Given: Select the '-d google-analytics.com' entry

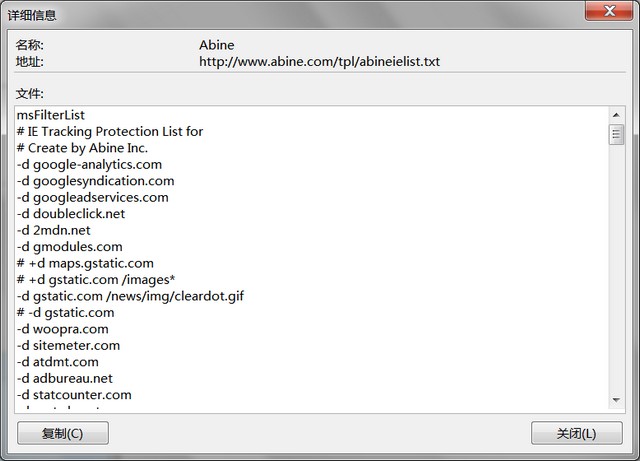Looking at the screenshot, I should 89,165.
